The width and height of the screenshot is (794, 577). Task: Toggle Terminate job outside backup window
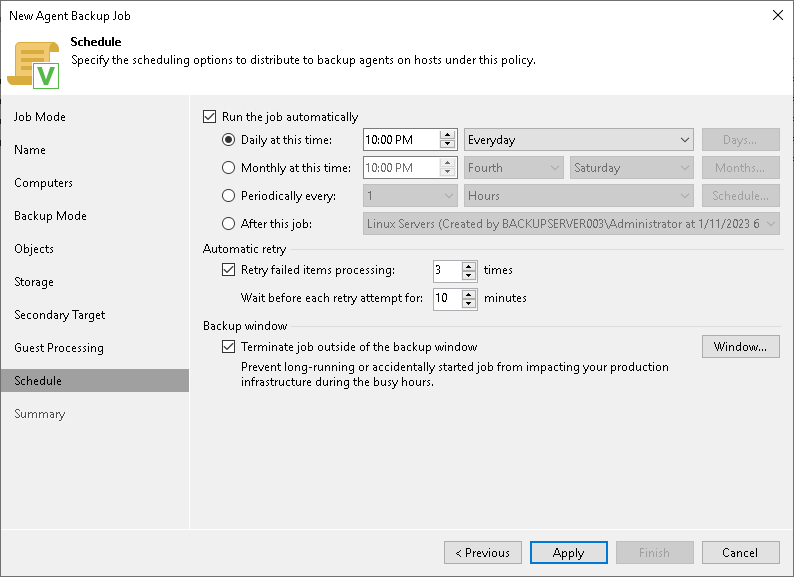click(228, 347)
